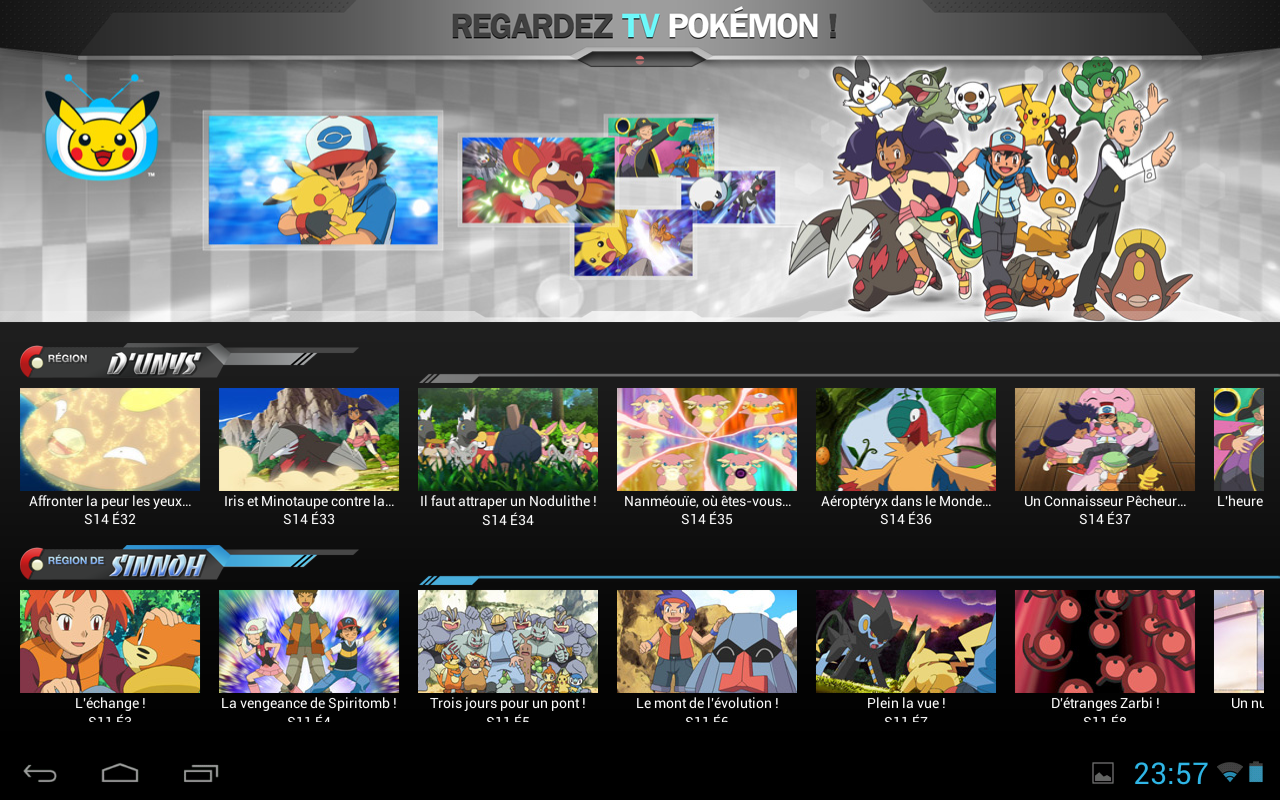
Task: Tap the Pokéball icon beside Région d'Unys
Action: pyautogui.click(x=32, y=362)
